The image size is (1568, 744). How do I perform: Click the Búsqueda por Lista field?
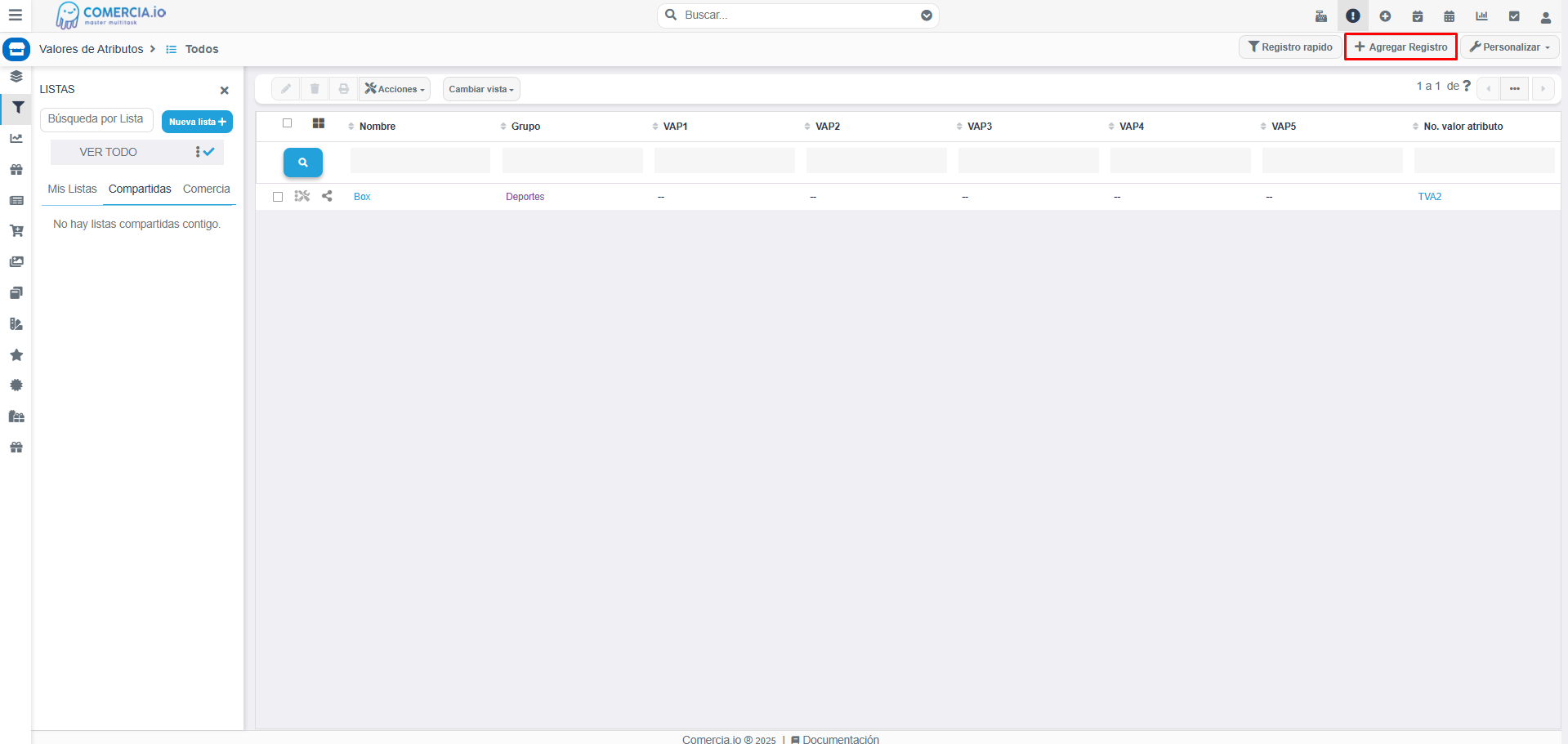tap(96, 119)
